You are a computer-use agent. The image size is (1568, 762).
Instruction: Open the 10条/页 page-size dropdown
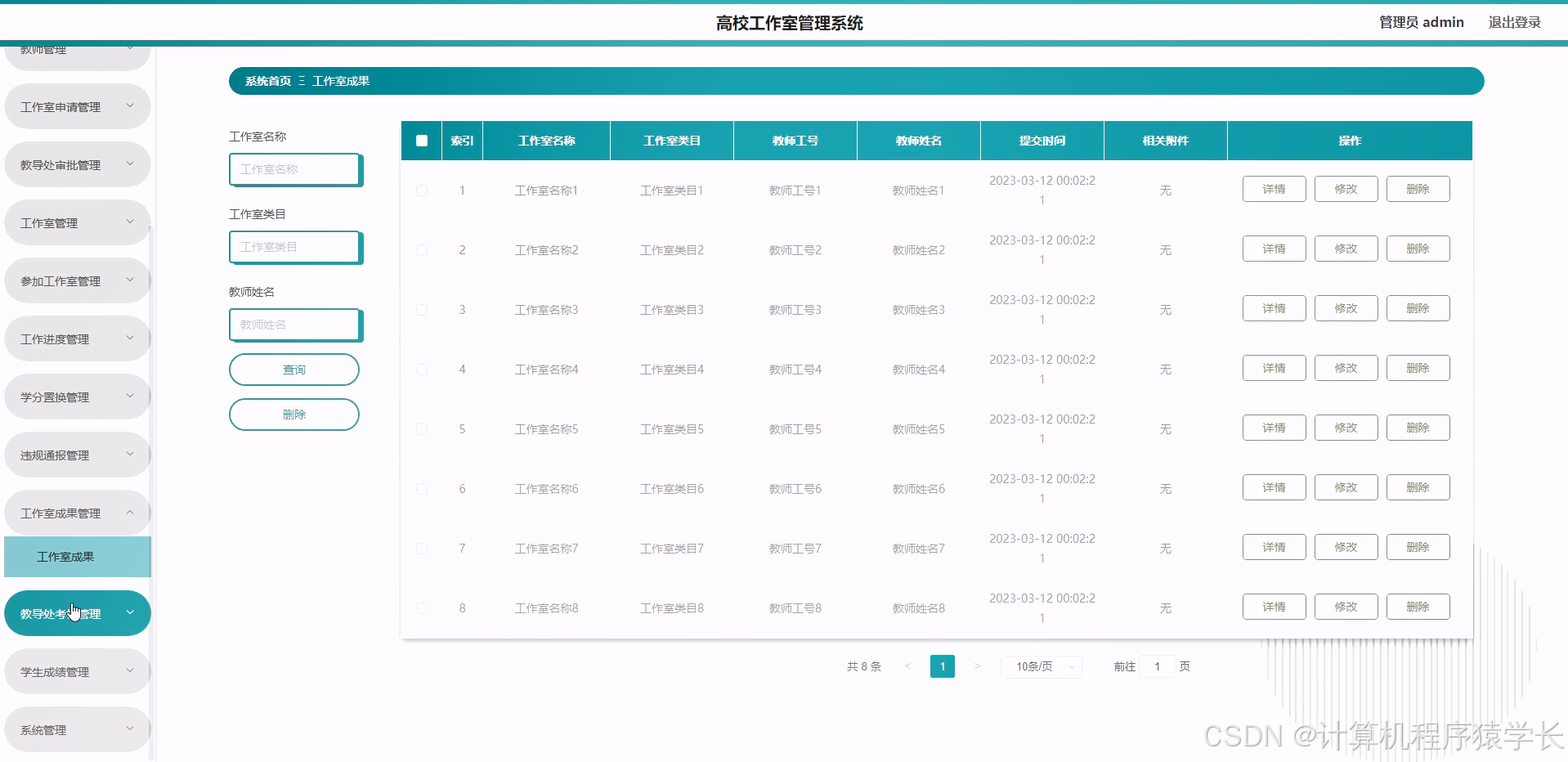click(x=1040, y=666)
